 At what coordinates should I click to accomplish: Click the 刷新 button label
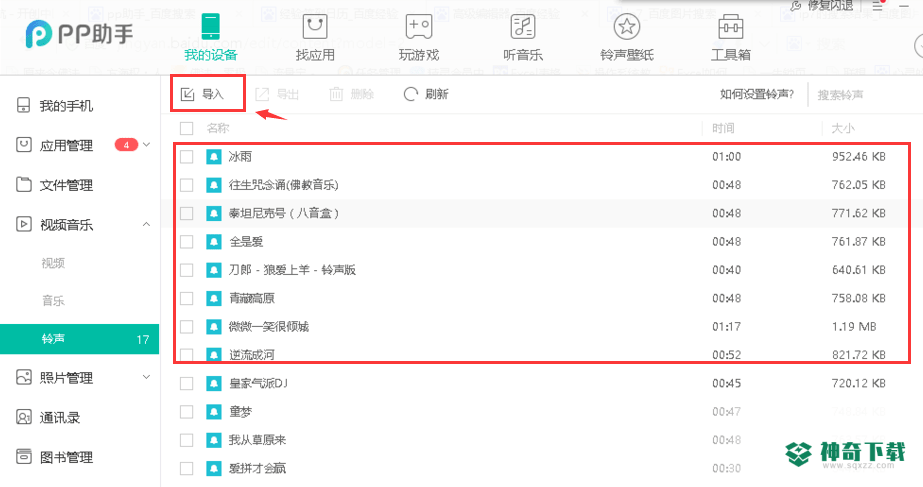click(x=436, y=94)
